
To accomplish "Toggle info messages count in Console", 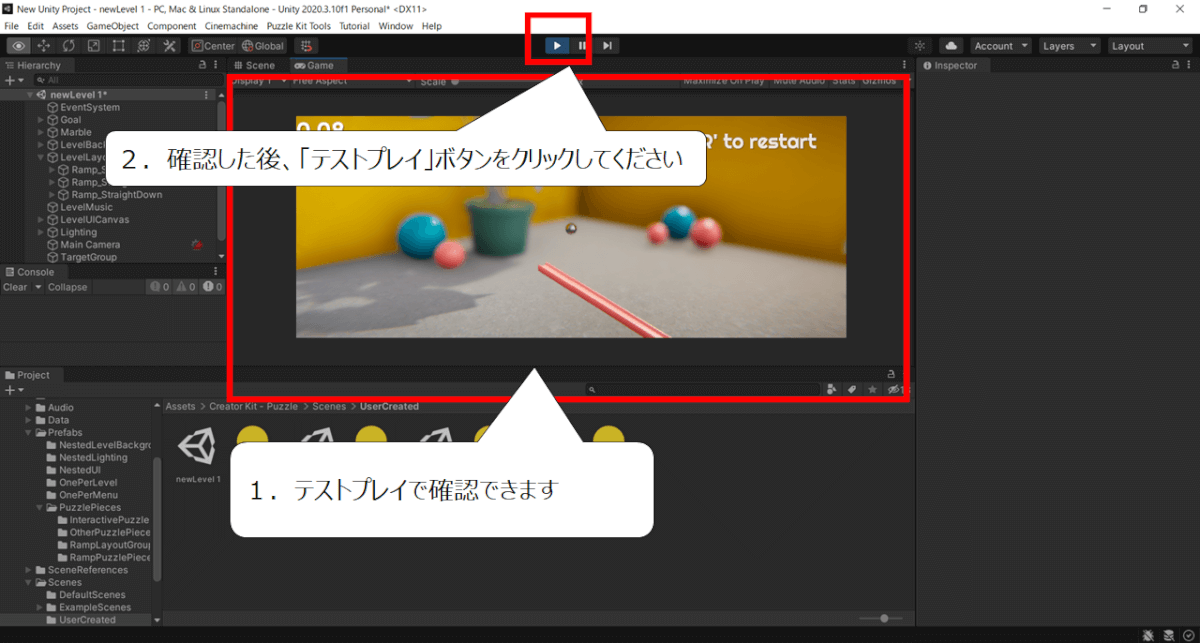I will click(x=159, y=287).
